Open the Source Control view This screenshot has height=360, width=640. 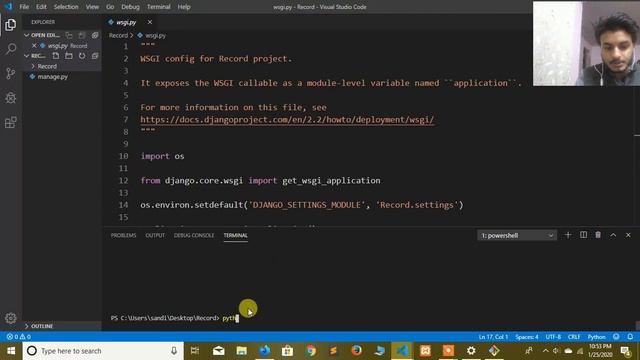point(11,73)
